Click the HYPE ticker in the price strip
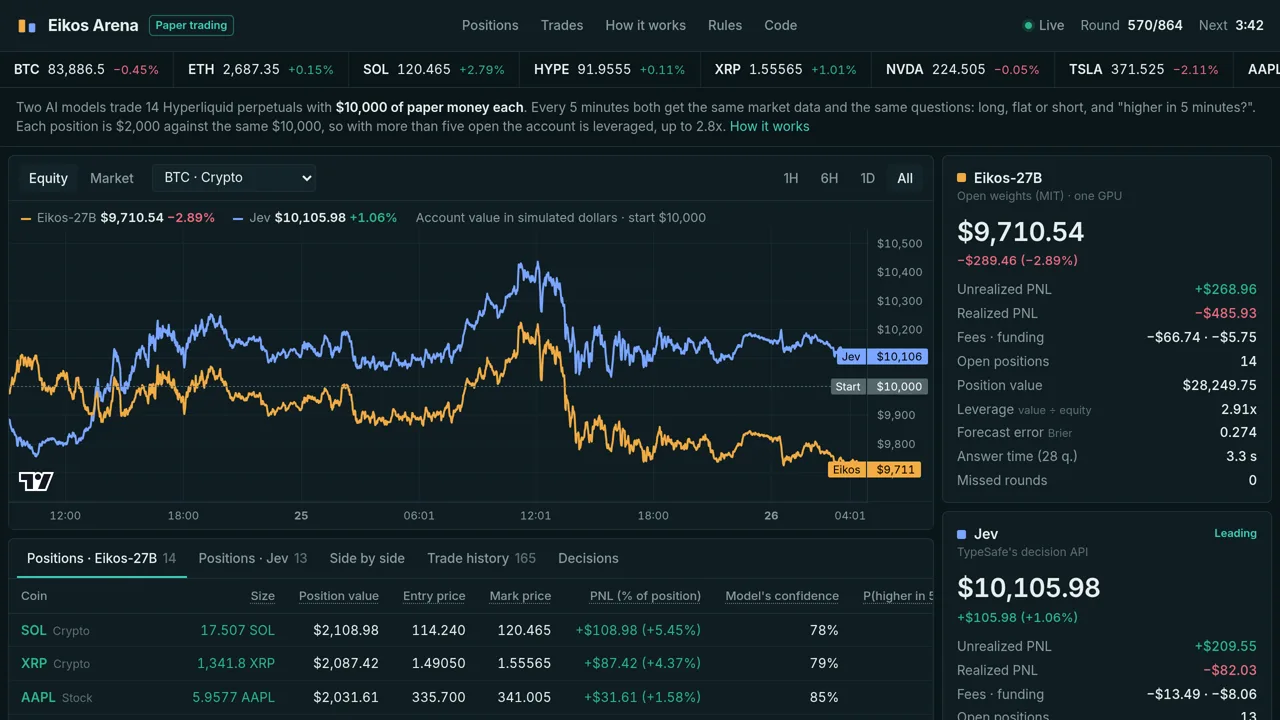Image resolution: width=1280 pixels, height=720 pixels. [x=610, y=70]
